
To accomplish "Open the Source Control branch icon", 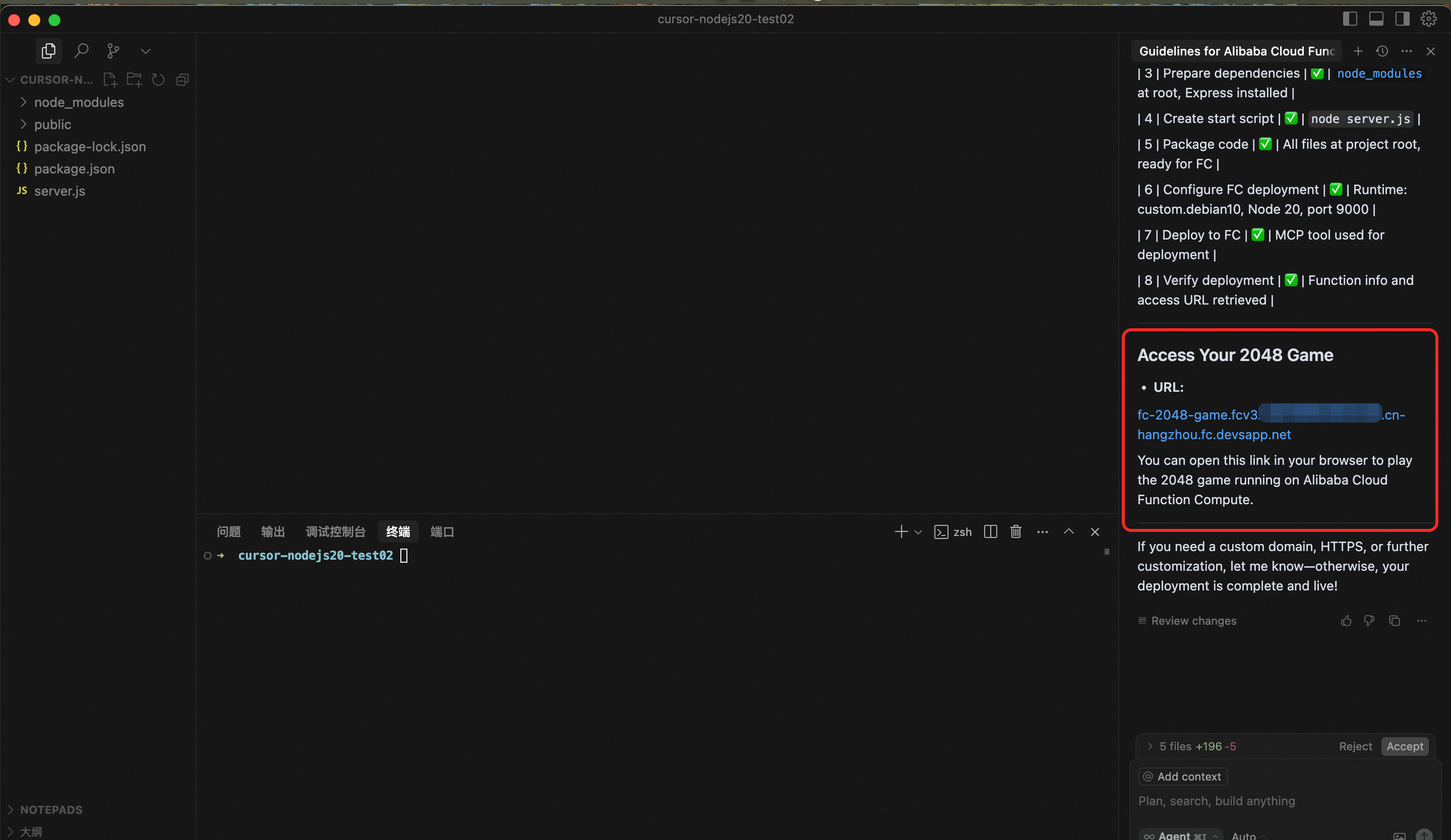I will point(113,50).
